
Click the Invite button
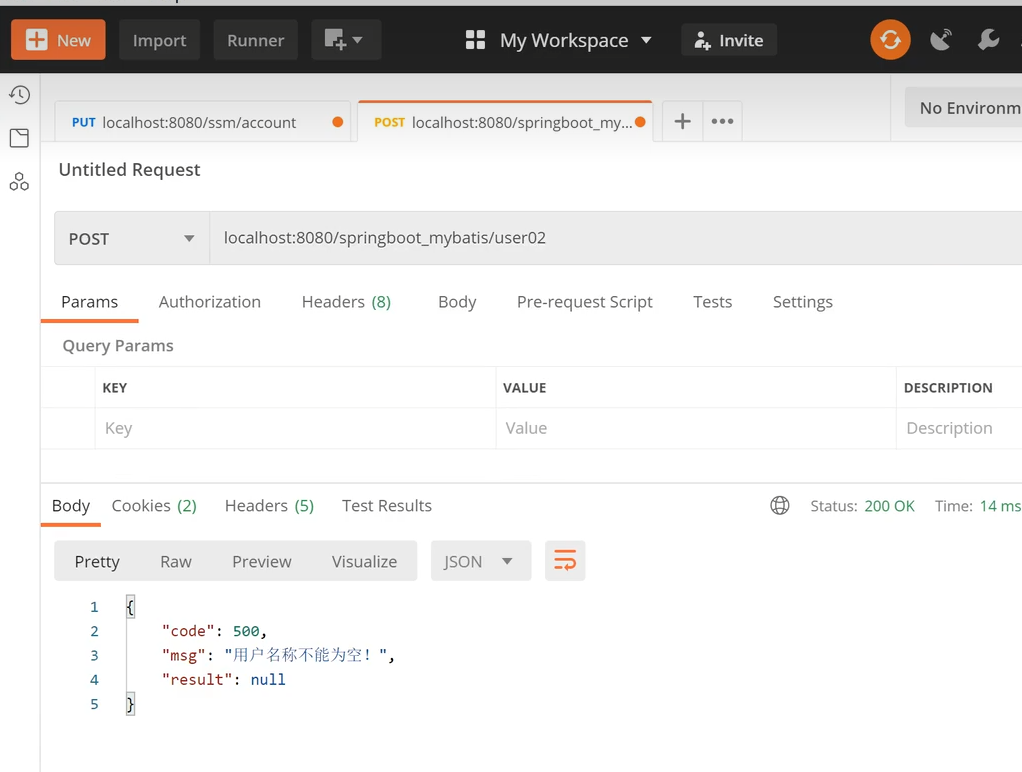click(729, 40)
